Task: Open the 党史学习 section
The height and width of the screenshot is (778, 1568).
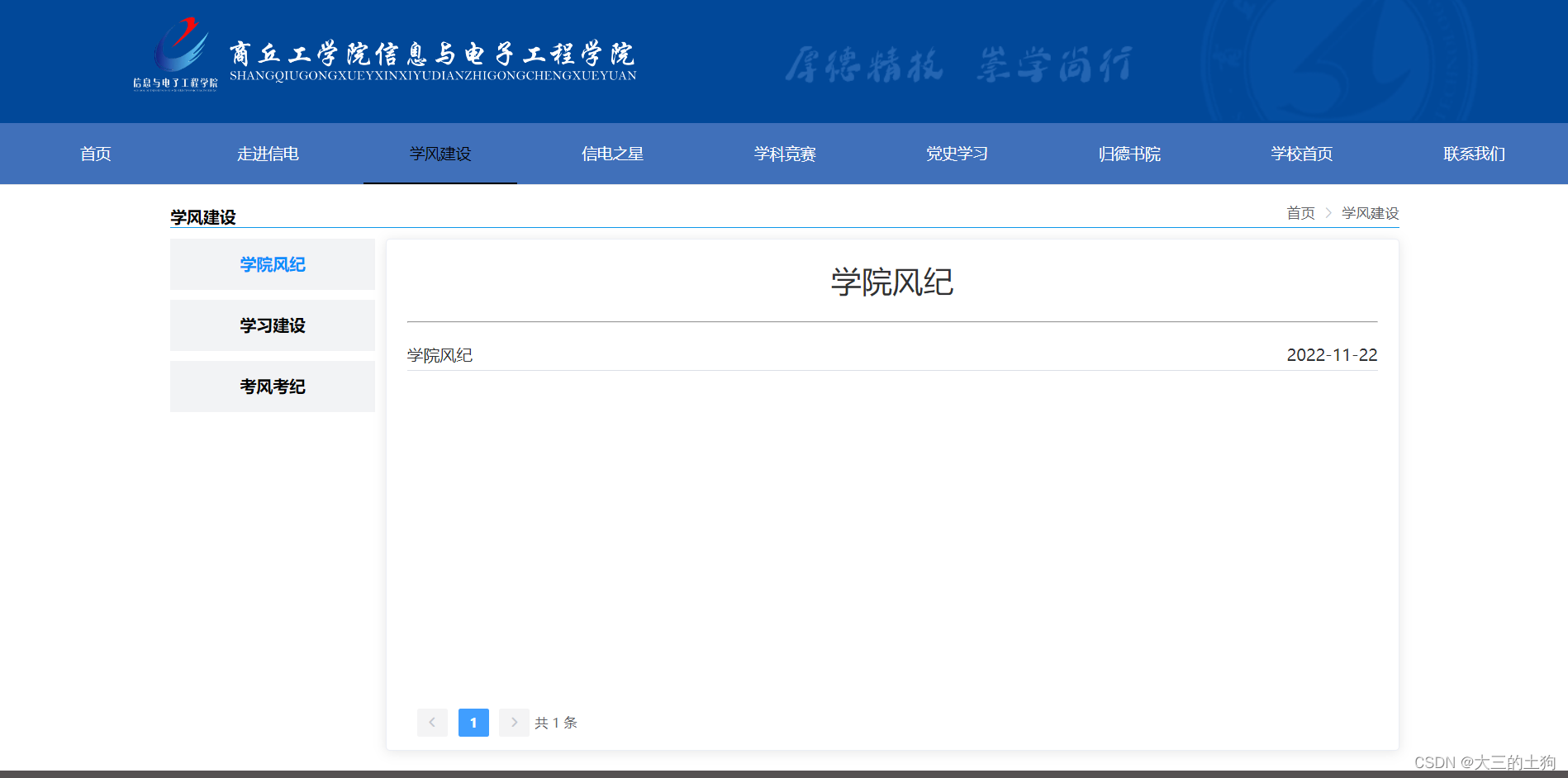Action: tap(956, 154)
